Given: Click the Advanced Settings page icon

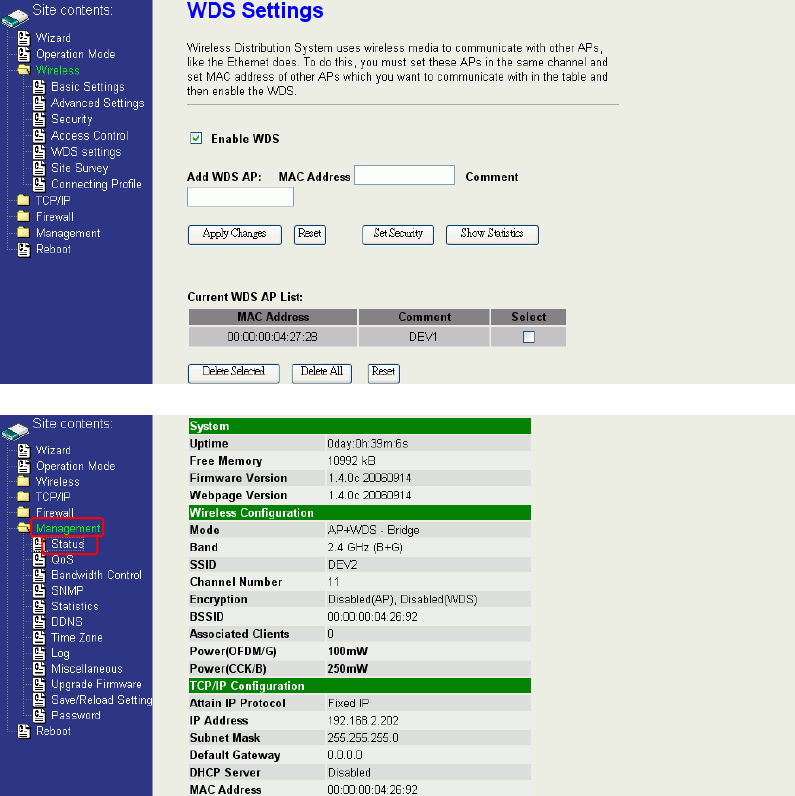Looking at the screenshot, I should pyautogui.click(x=39, y=103).
